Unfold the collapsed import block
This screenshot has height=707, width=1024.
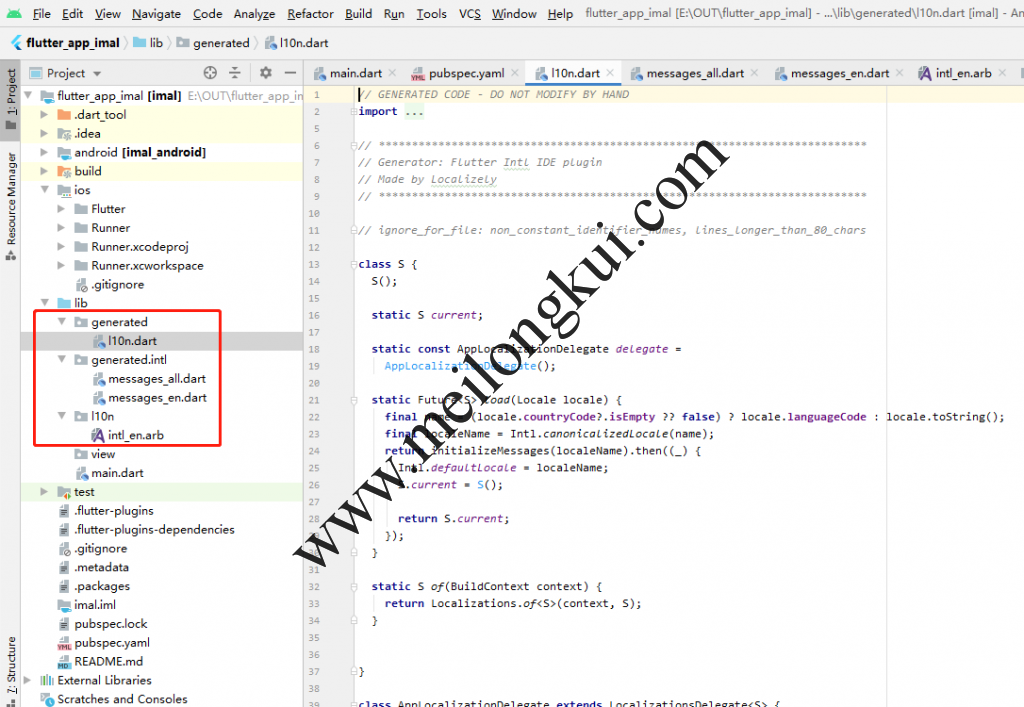pos(413,111)
